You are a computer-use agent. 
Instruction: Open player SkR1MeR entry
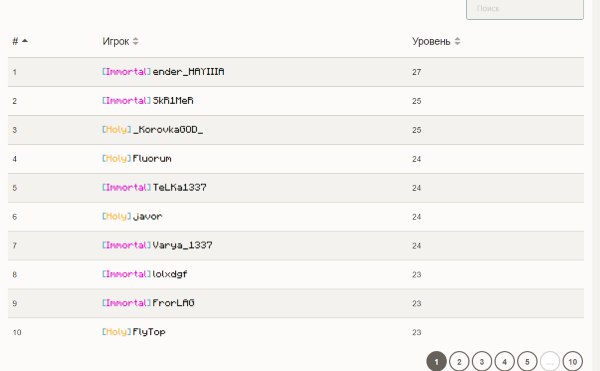[x=173, y=101]
